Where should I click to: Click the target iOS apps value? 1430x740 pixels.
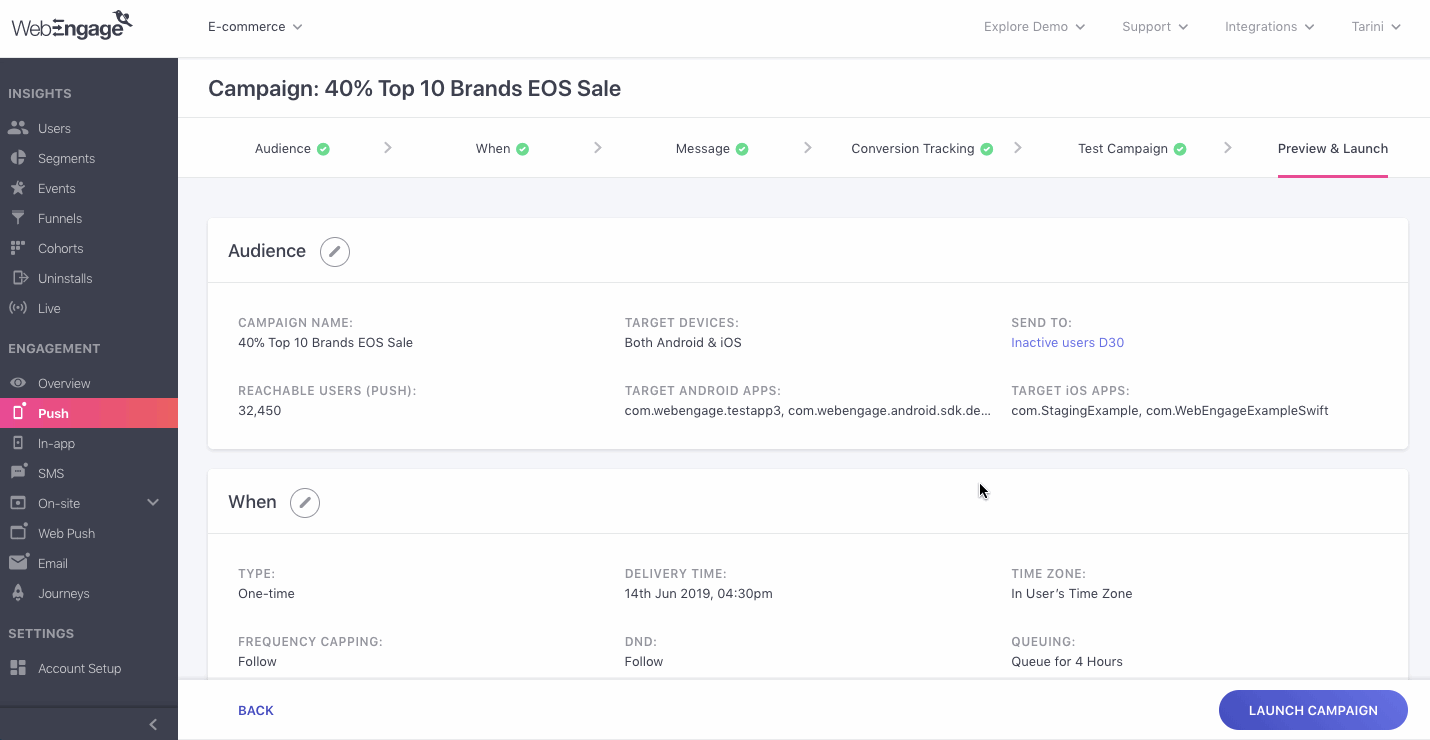1169,410
